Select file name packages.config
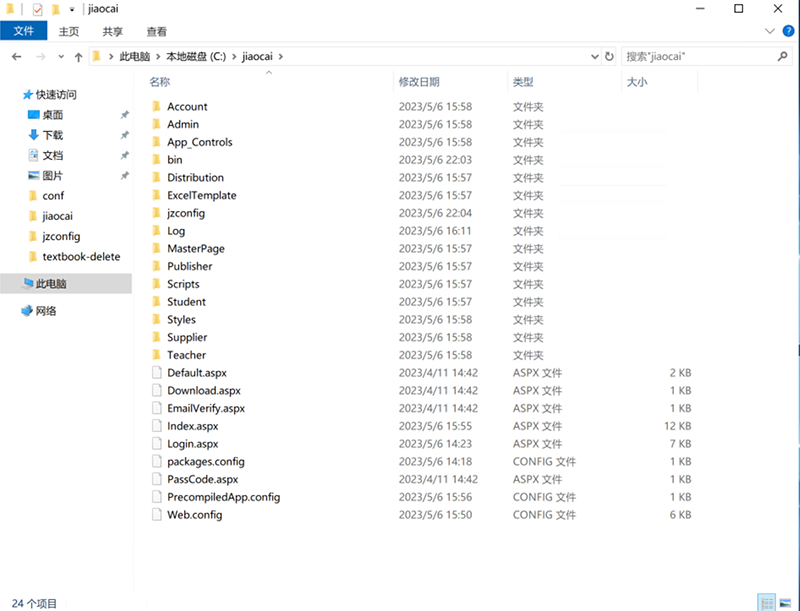Screen dimensions: 800x611 206,462
